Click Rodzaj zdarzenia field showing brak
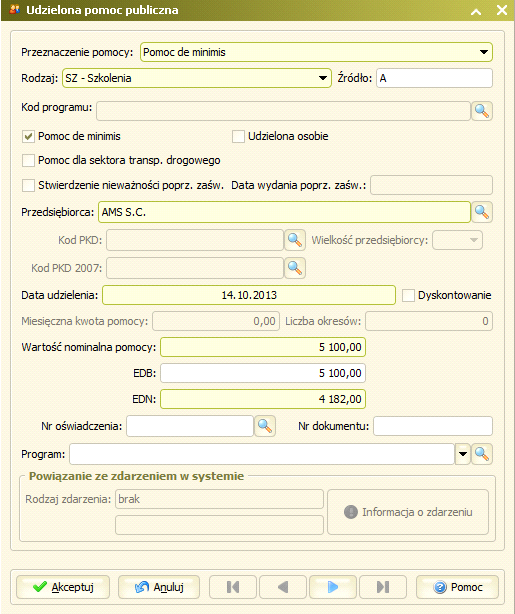 pos(219,499)
